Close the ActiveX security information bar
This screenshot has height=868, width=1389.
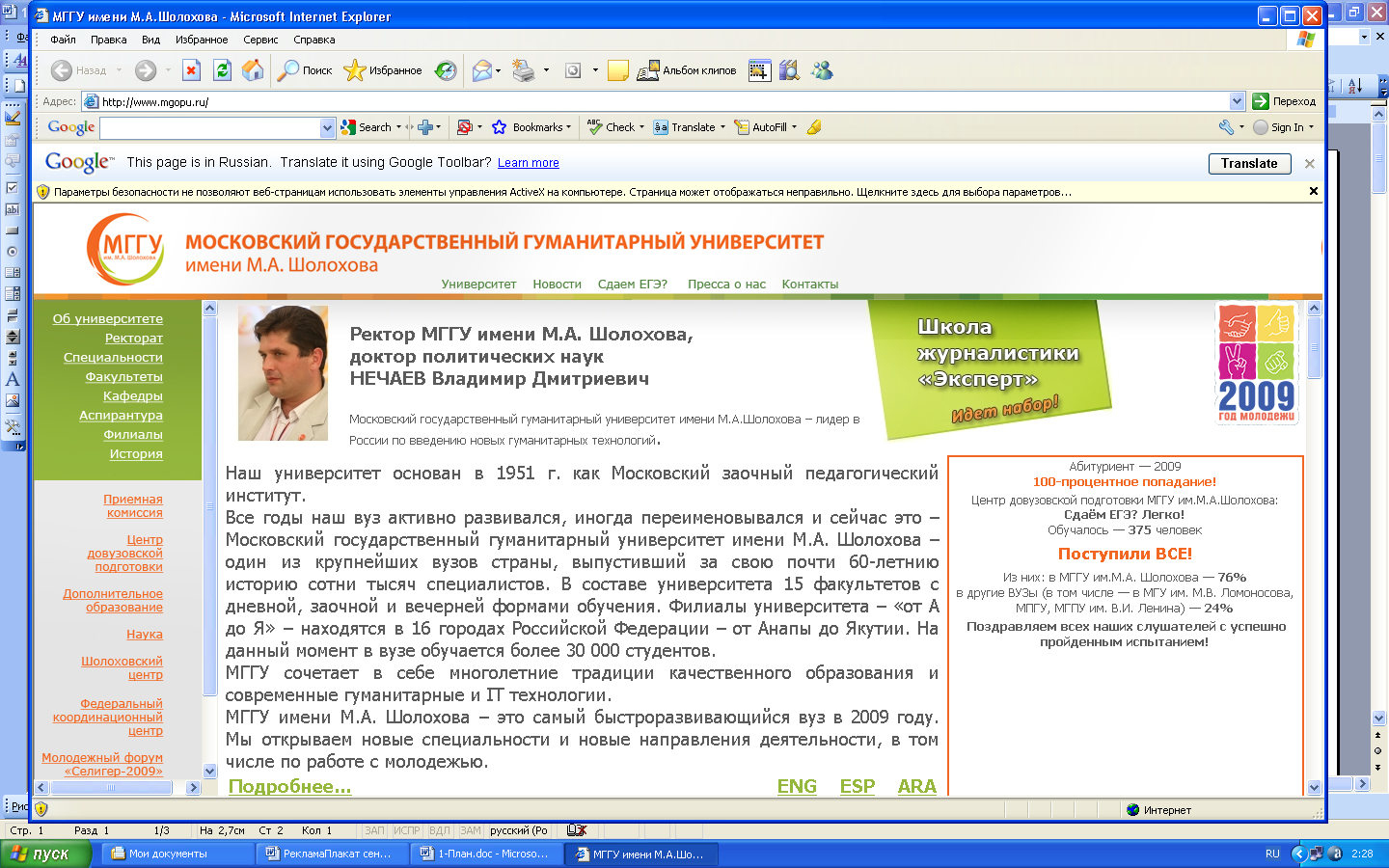pyautogui.click(x=1314, y=191)
